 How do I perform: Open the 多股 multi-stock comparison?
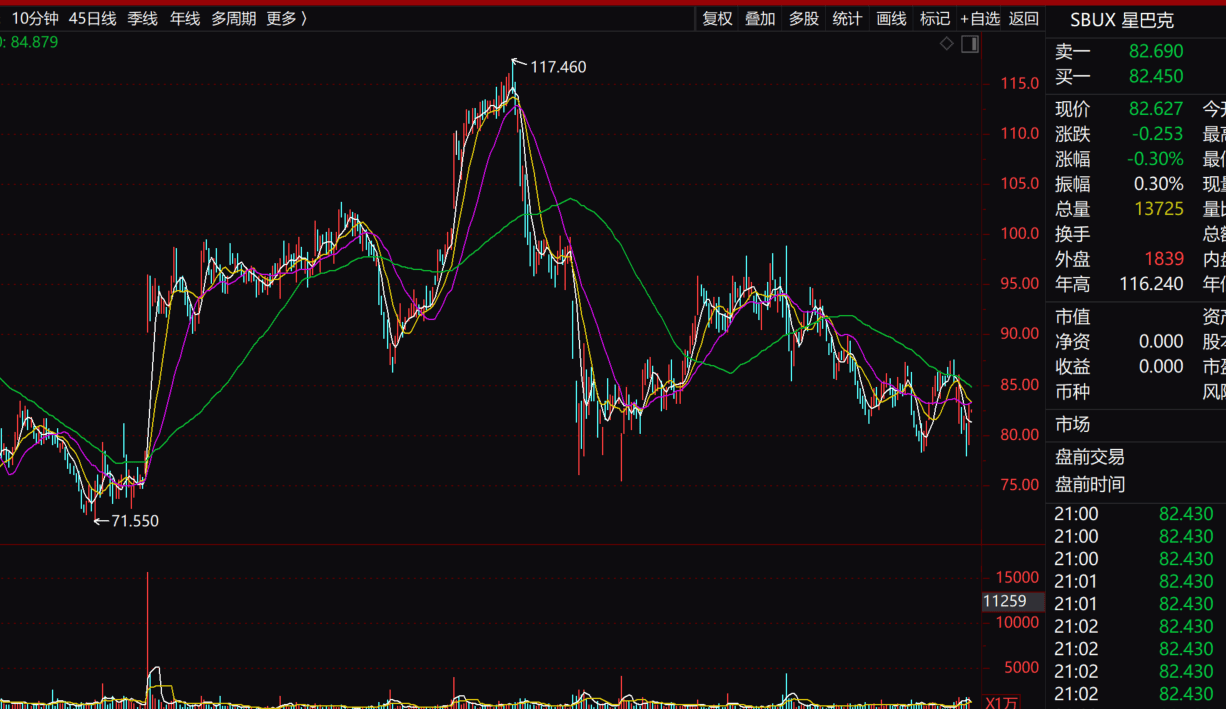click(x=804, y=18)
